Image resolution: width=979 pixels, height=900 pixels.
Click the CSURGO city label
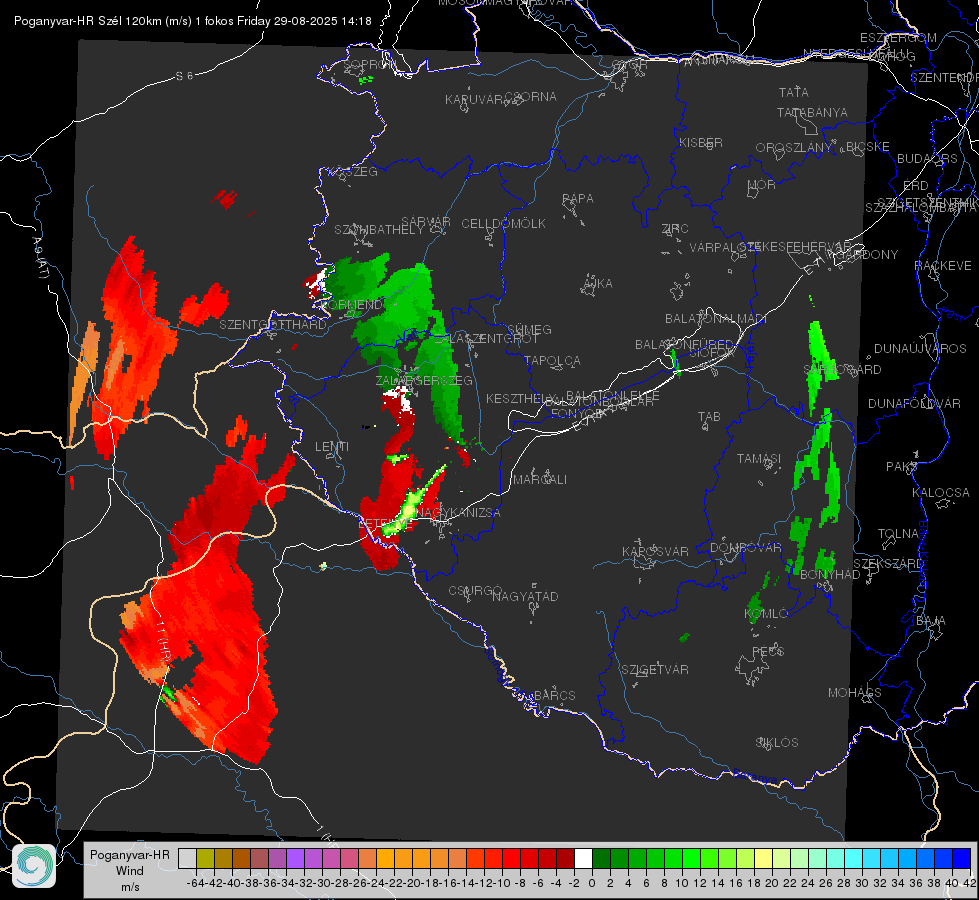(475, 591)
